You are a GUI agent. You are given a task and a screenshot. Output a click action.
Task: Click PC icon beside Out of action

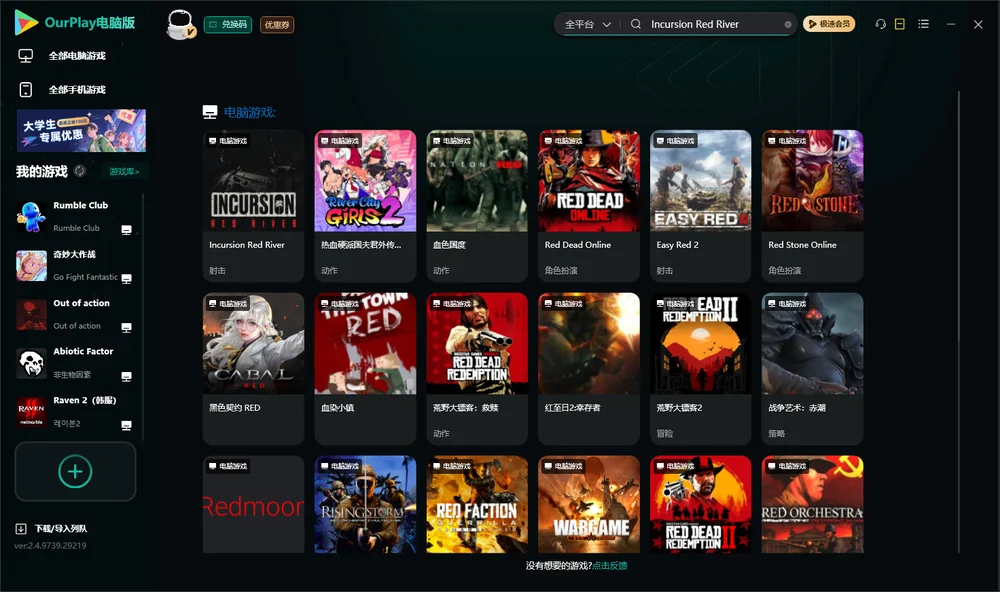coord(126,327)
